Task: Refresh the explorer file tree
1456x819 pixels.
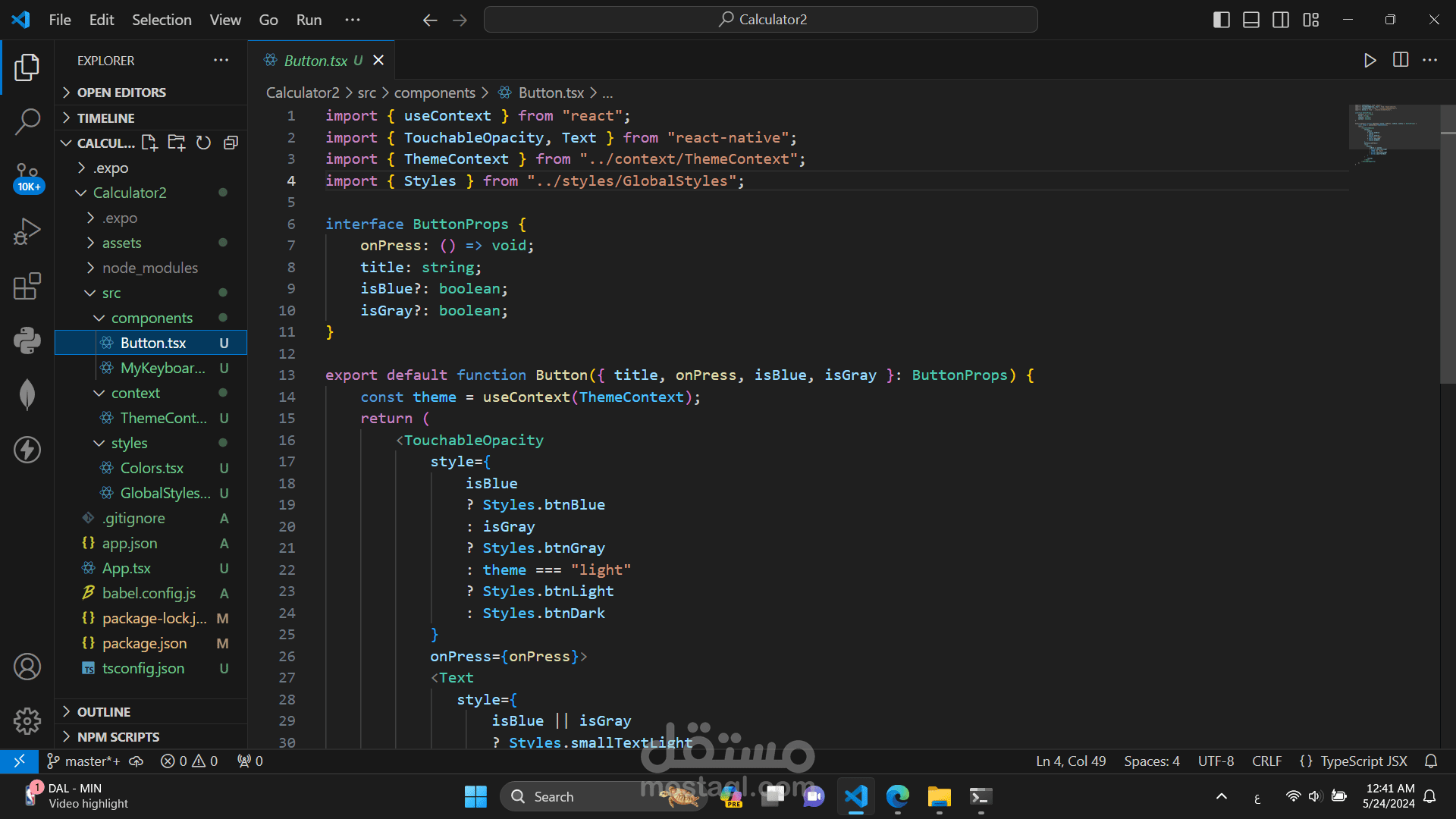Action: pyautogui.click(x=203, y=143)
